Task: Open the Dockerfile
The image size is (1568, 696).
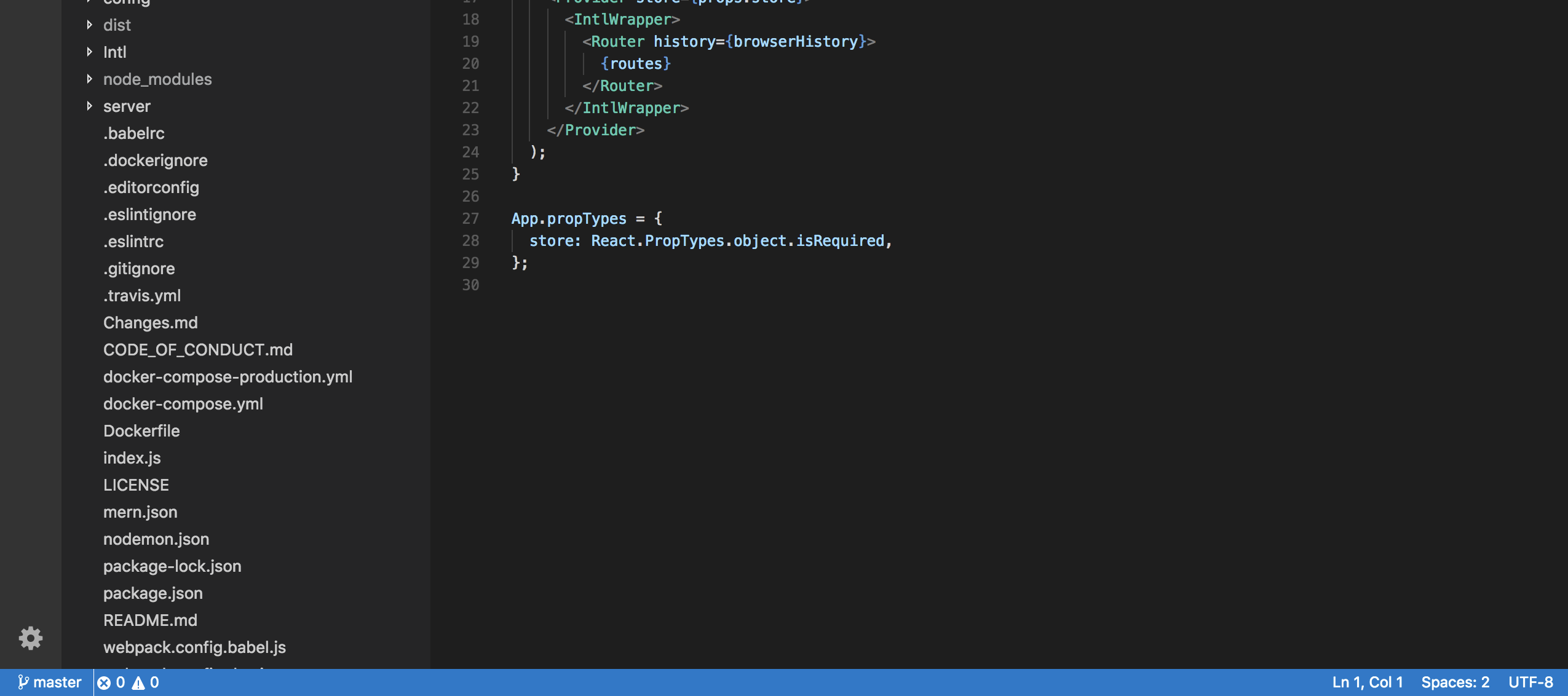Action: pos(141,430)
